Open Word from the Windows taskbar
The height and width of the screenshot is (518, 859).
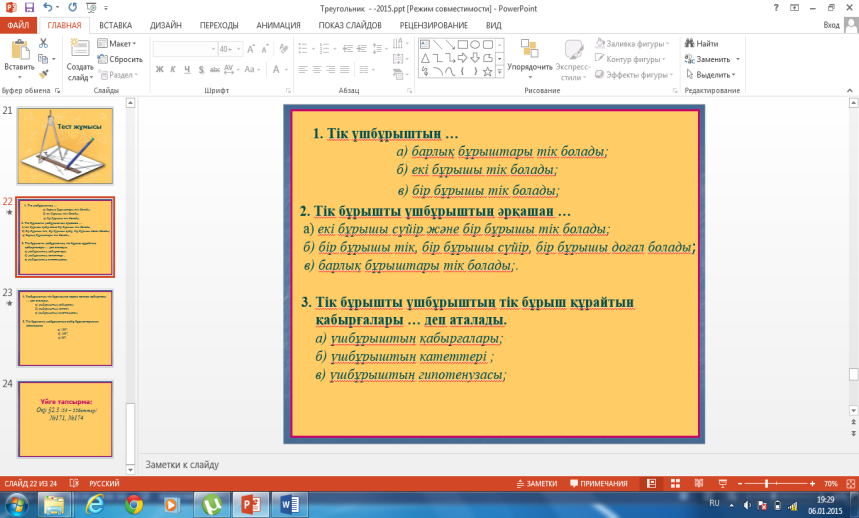pyautogui.click(x=289, y=504)
